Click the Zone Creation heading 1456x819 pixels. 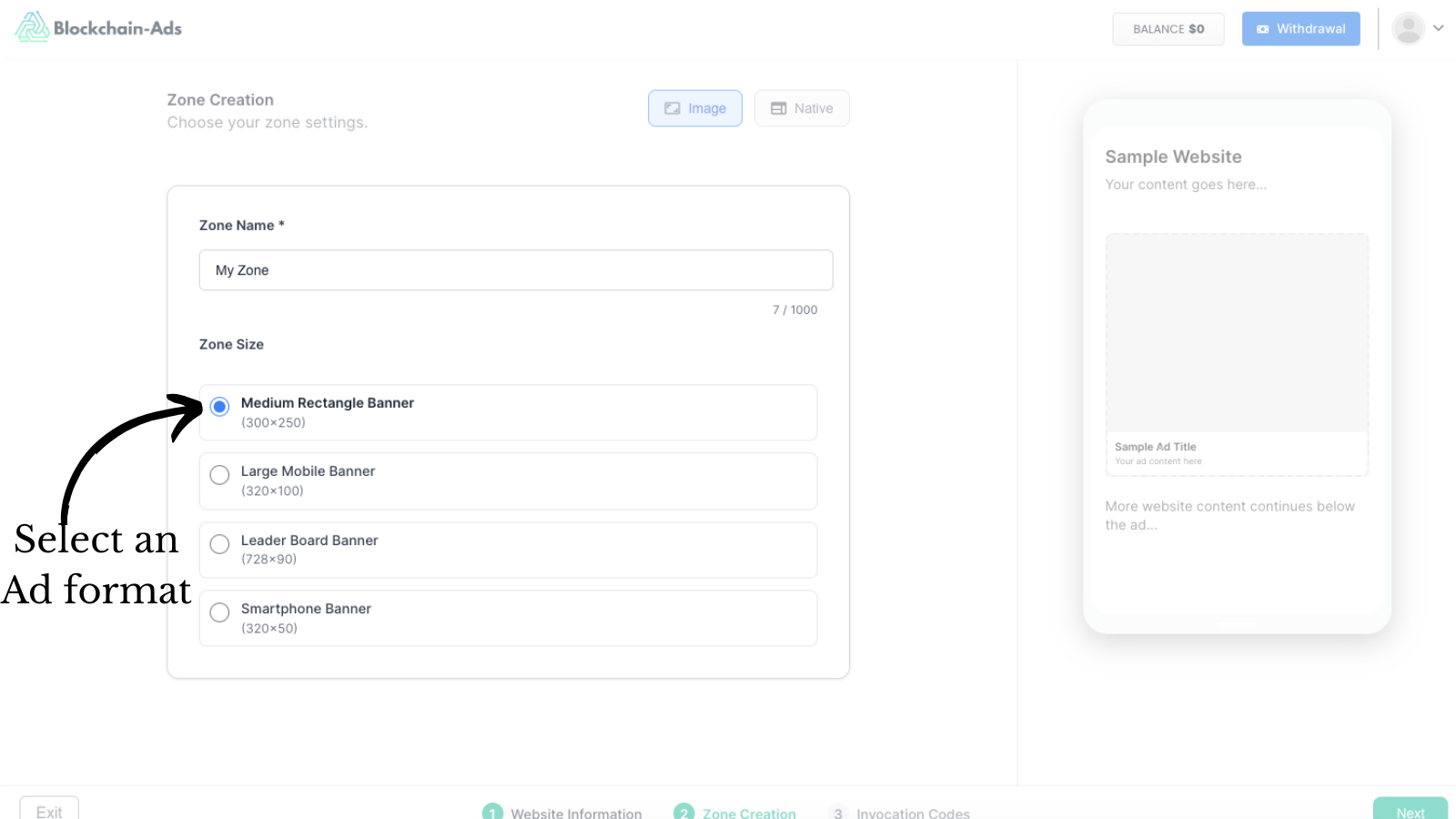pyautogui.click(x=220, y=100)
